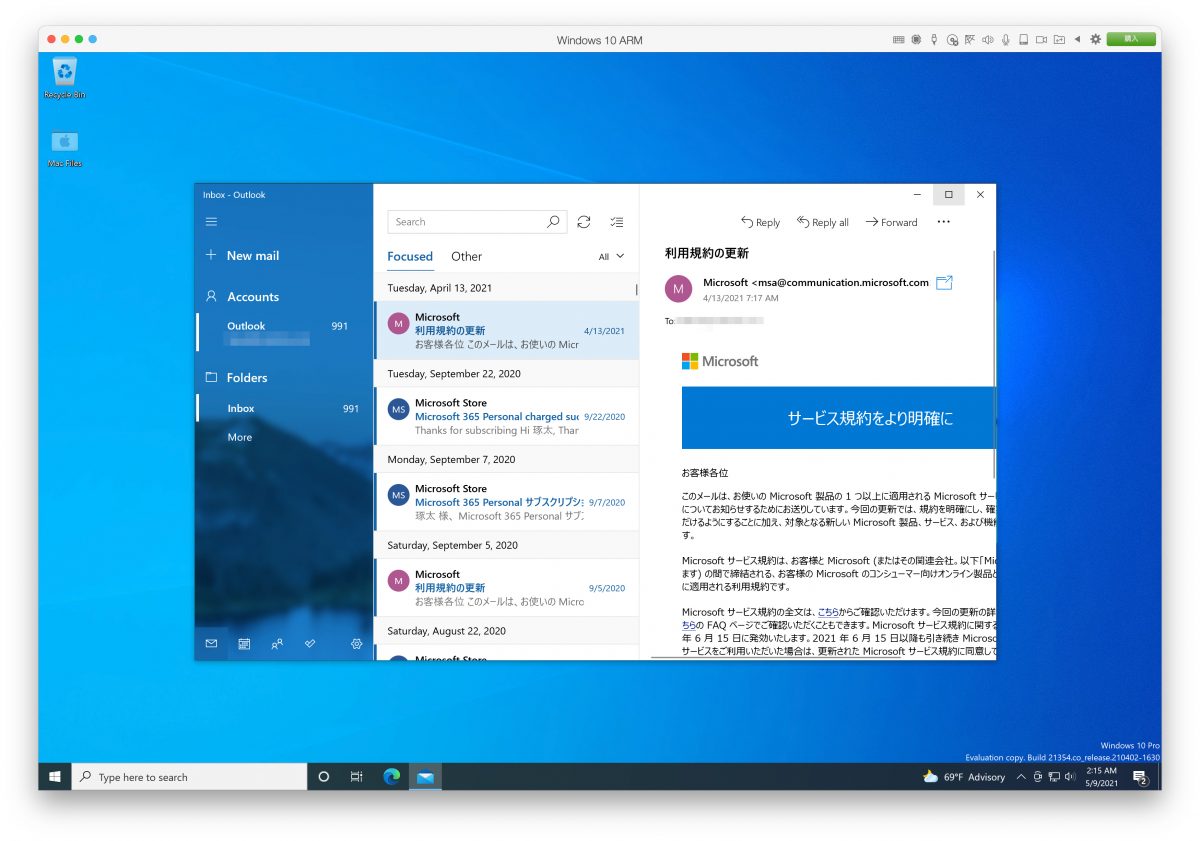Click Parallels keyboard icon in title bar
The image size is (1200, 841).
(898, 40)
